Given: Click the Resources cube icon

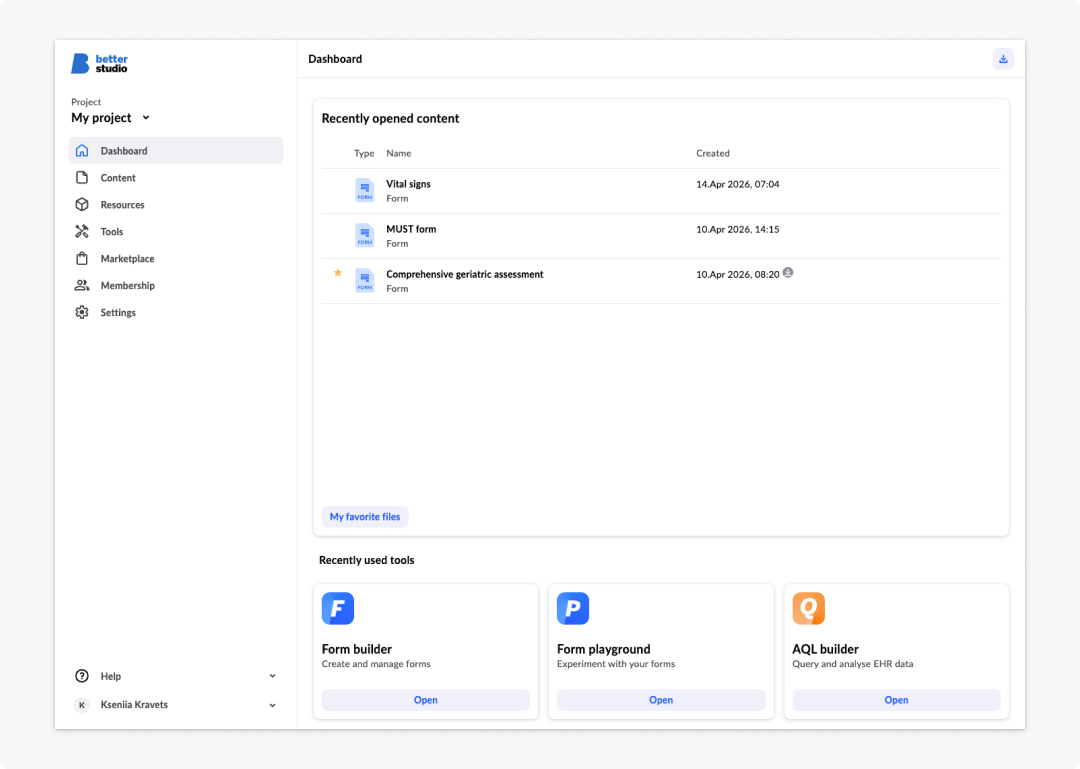Looking at the screenshot, I should [x=82, y=204].
